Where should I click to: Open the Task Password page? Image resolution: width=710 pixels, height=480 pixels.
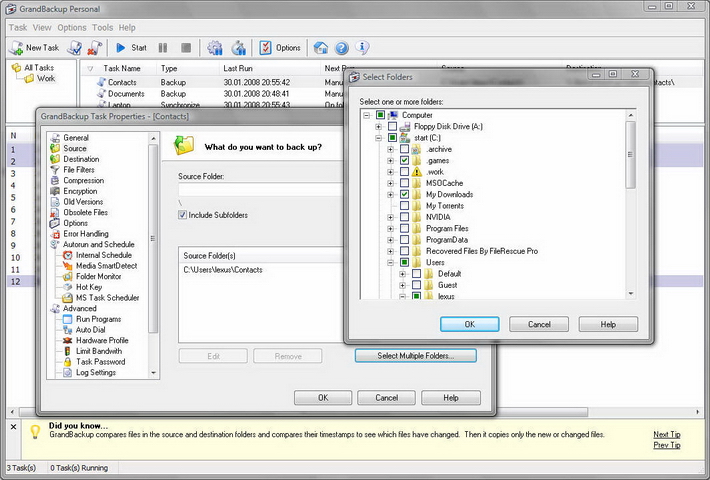(101, 362)
